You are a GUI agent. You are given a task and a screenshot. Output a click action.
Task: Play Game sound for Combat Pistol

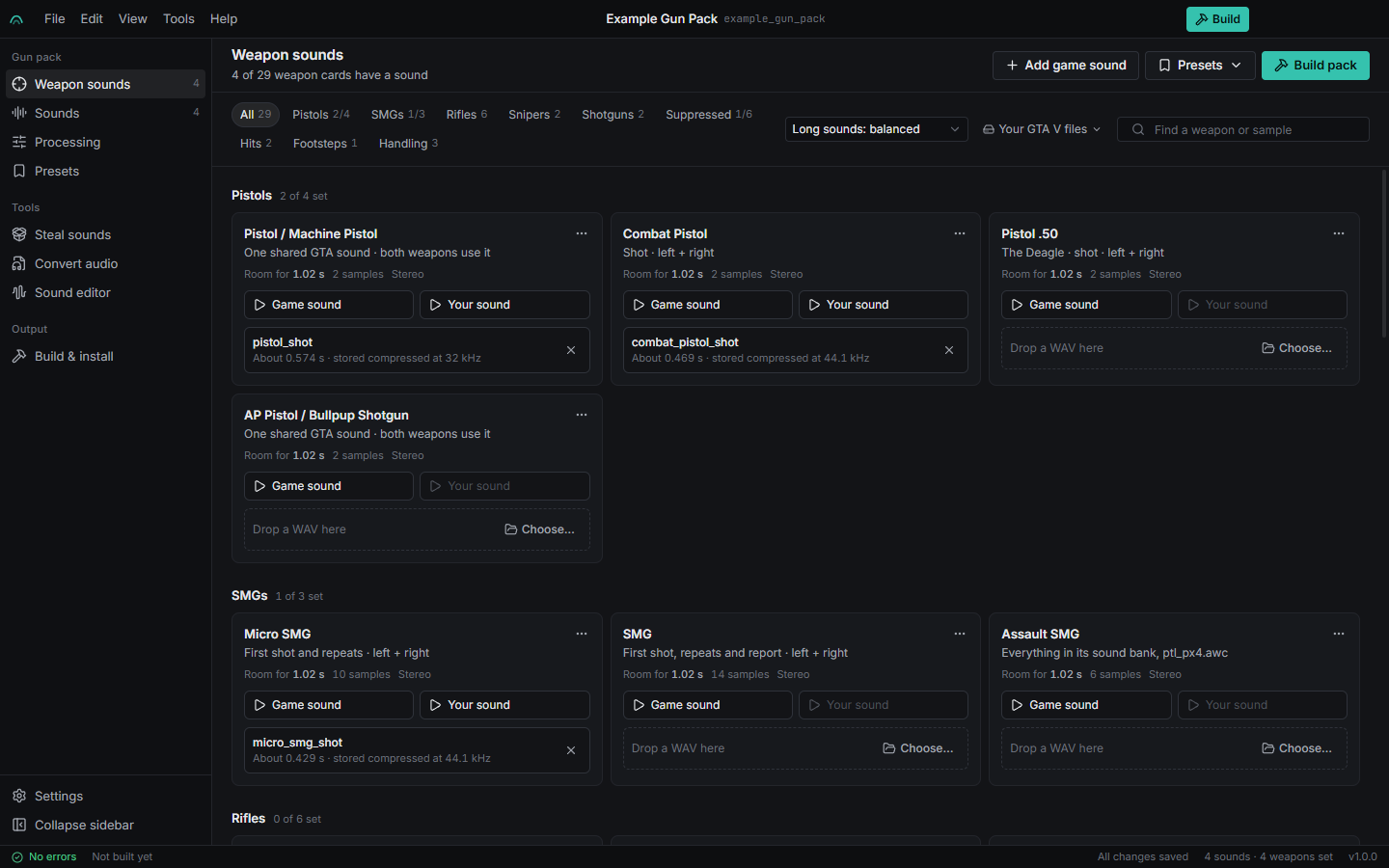(x=707, y=305)
